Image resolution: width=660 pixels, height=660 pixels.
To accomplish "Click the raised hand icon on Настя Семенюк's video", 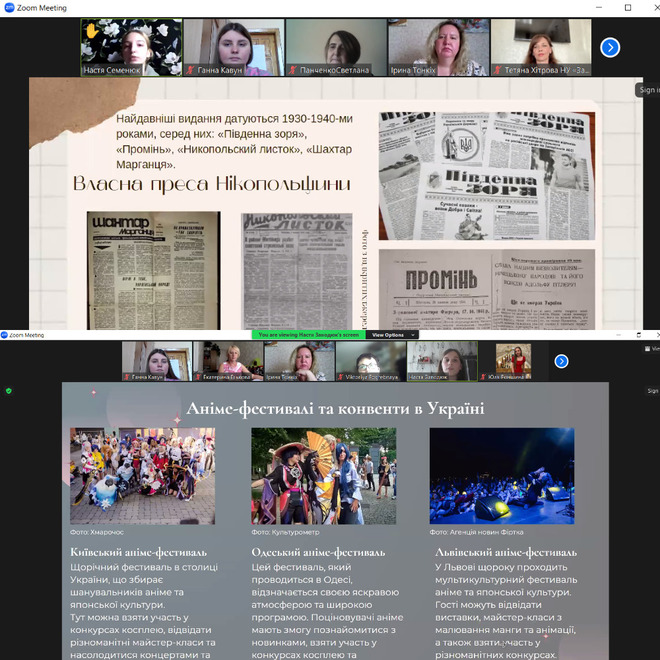I will click(x=92, y=31).
